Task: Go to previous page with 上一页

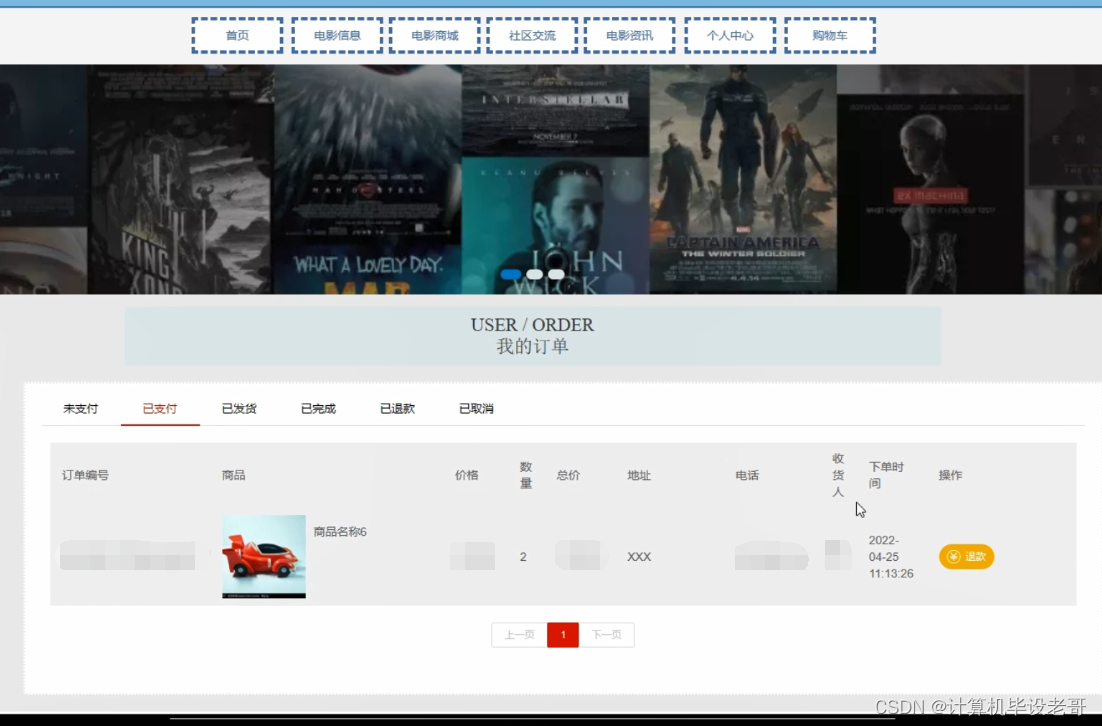Action: [519, 635]
